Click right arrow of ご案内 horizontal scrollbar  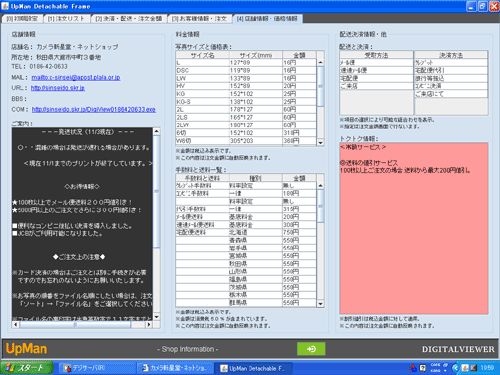coord(149,324)
